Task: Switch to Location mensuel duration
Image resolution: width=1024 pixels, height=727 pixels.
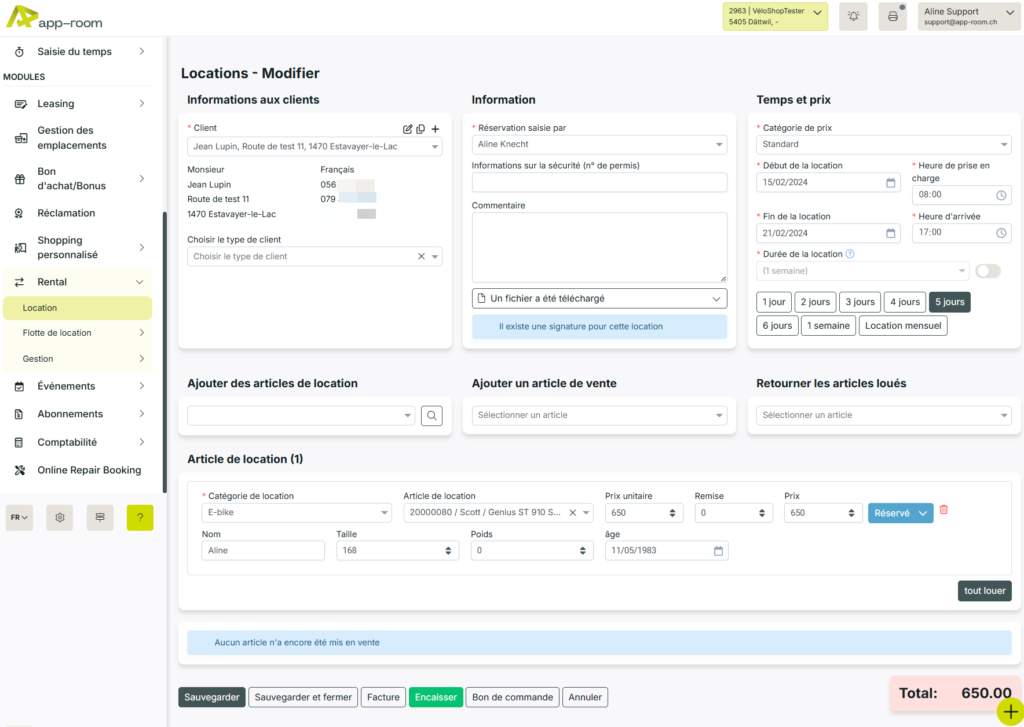Action: (x=903, y=324)
